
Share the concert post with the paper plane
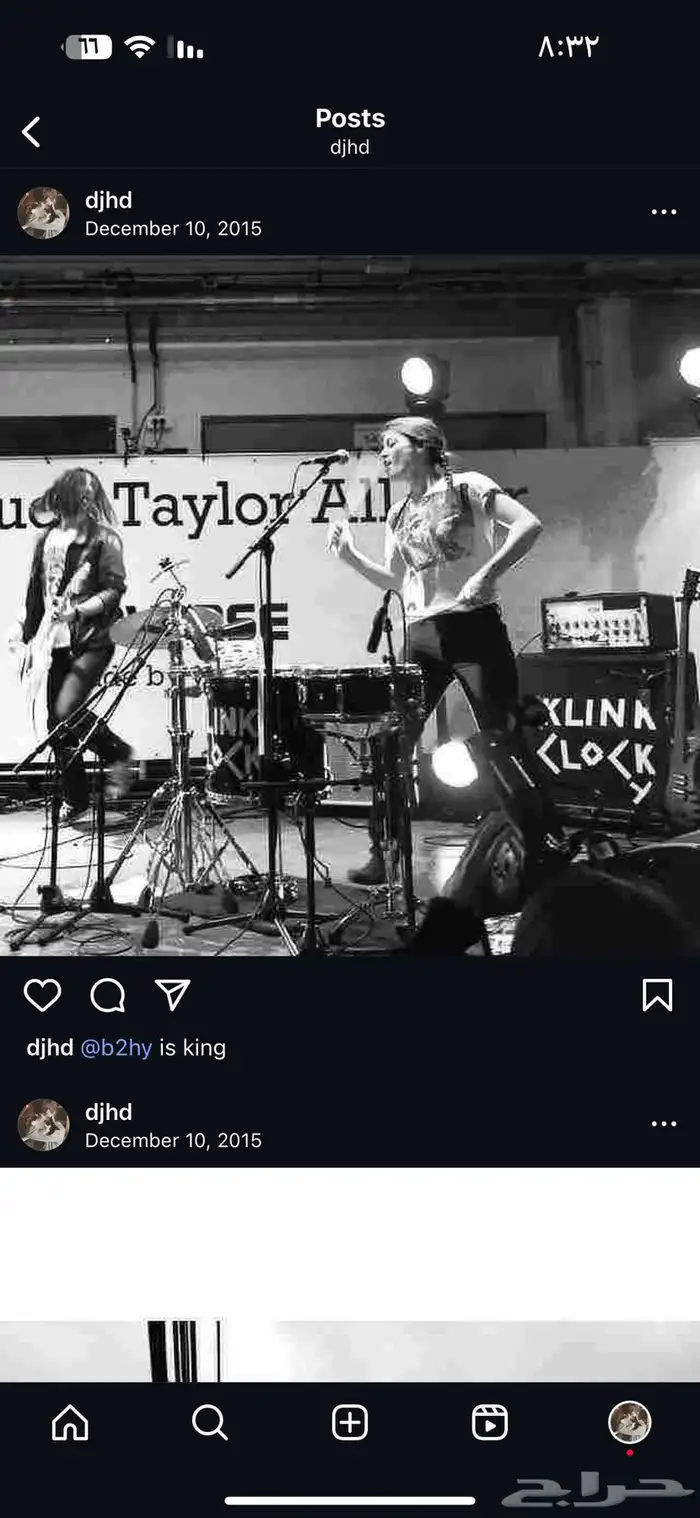172,994
